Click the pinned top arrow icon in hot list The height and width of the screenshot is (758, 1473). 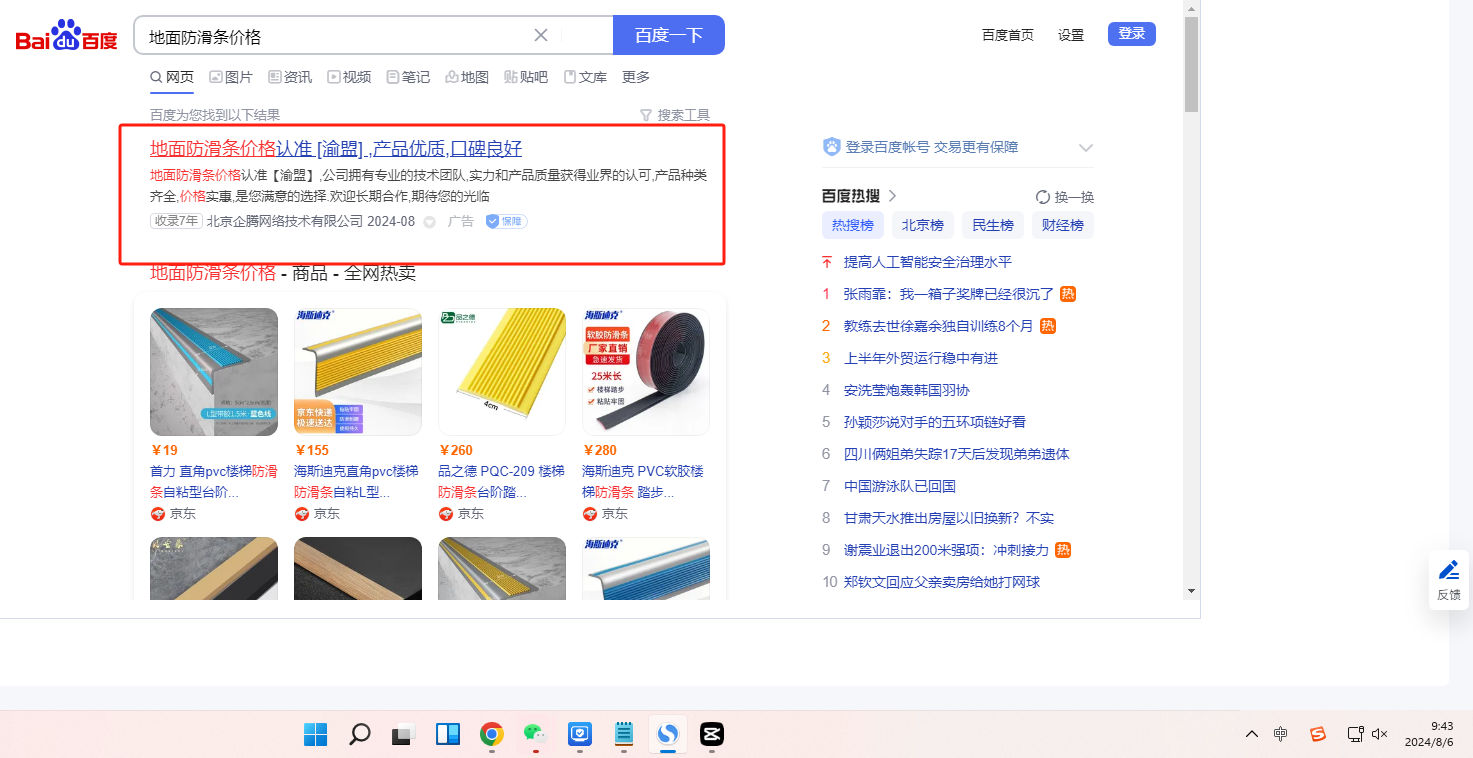coord(827,262)
